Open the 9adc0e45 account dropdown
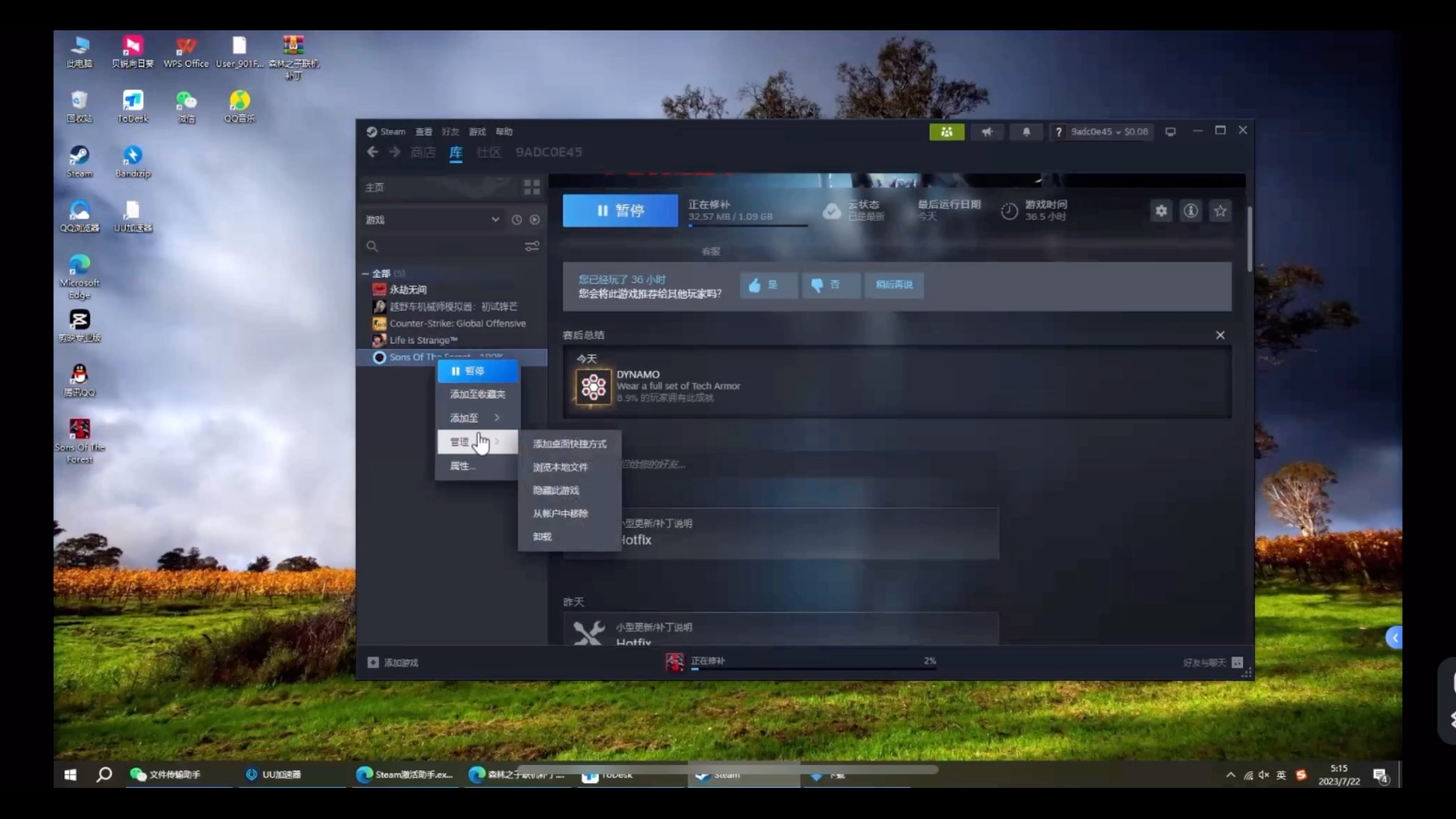Viewport: 1456px width, 819px height. [x=1109, y=132]
